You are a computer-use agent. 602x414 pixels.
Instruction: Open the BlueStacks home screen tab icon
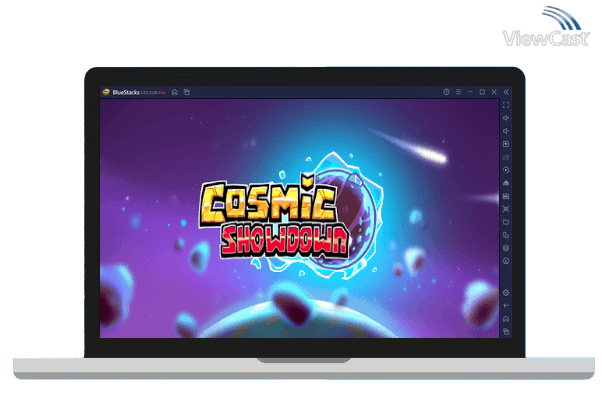coord(175,92)
